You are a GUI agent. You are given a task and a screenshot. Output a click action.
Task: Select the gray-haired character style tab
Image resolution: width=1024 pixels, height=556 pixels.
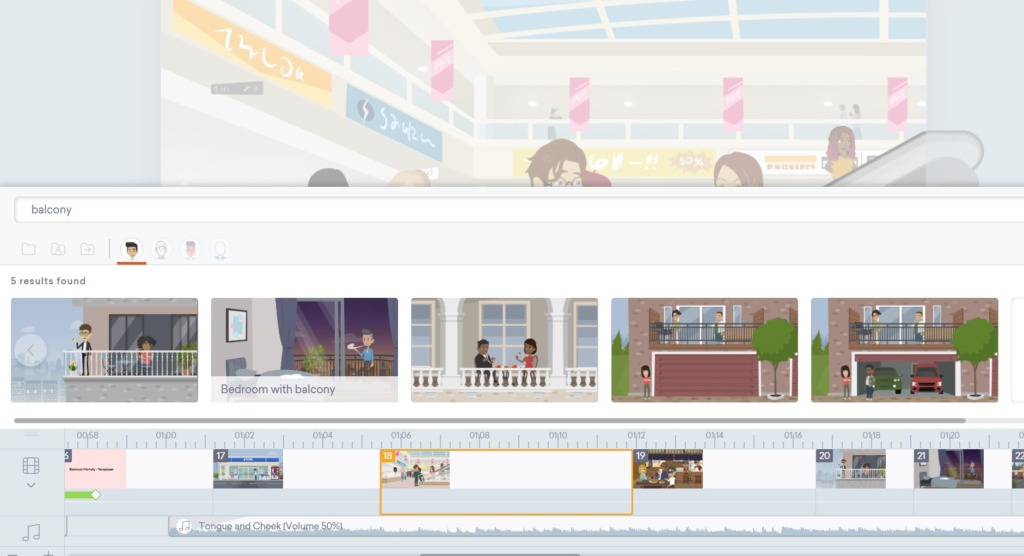coord(190,250)
